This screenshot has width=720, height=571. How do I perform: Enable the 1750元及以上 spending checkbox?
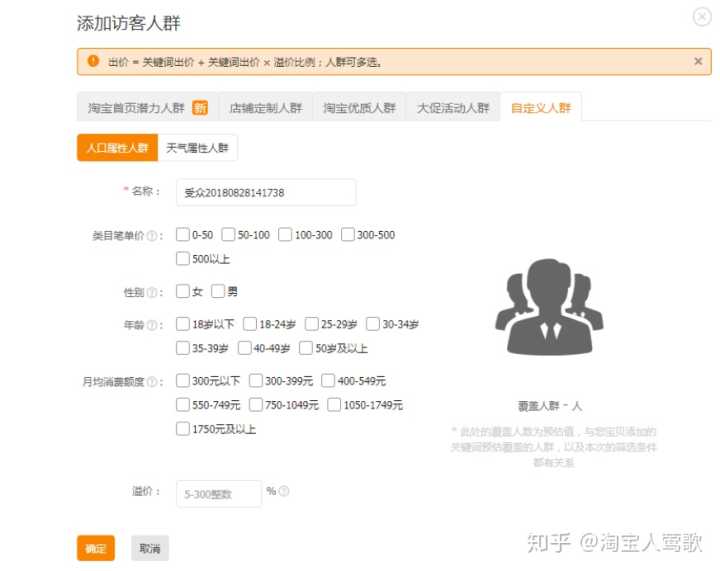coord(182,429)
